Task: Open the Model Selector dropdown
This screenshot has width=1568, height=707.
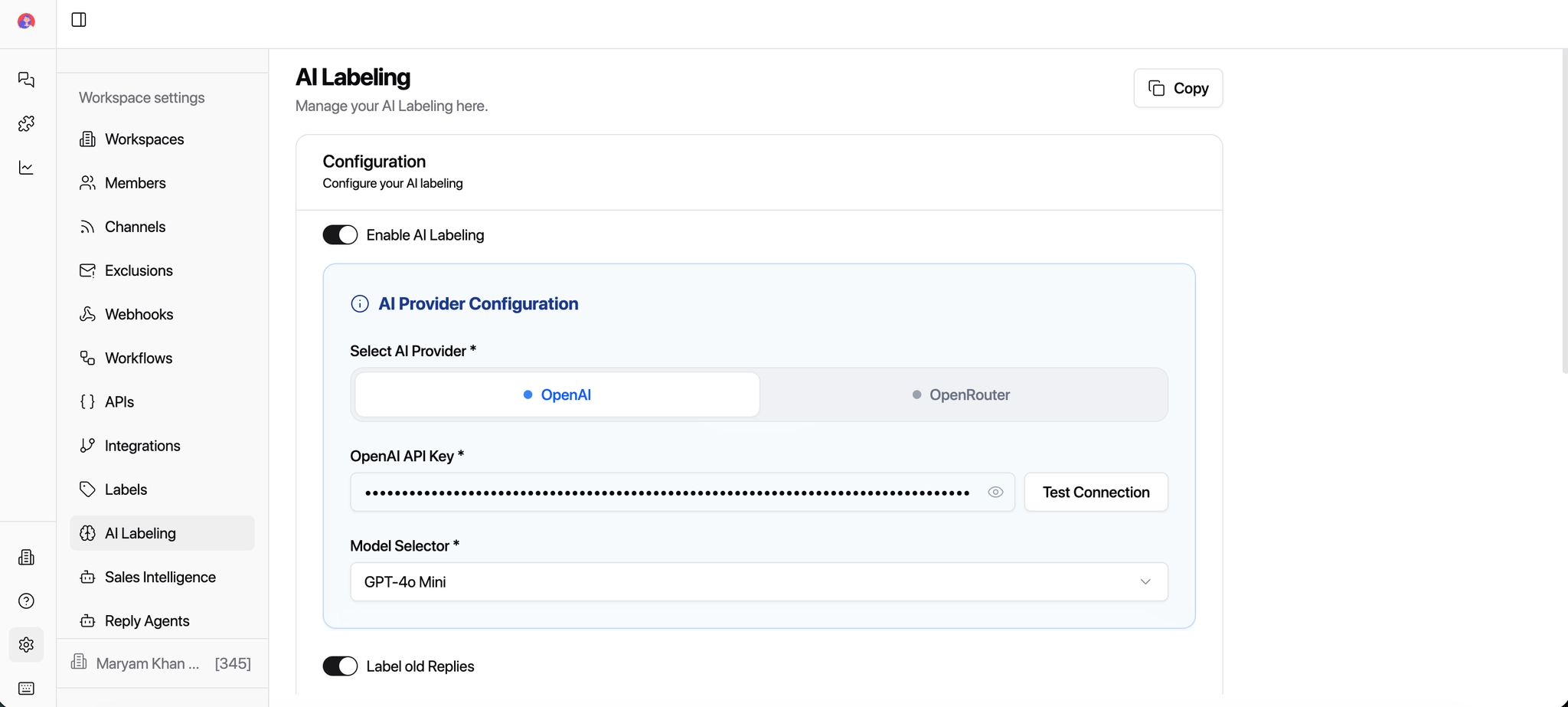Action: click(x=759, y=582)
